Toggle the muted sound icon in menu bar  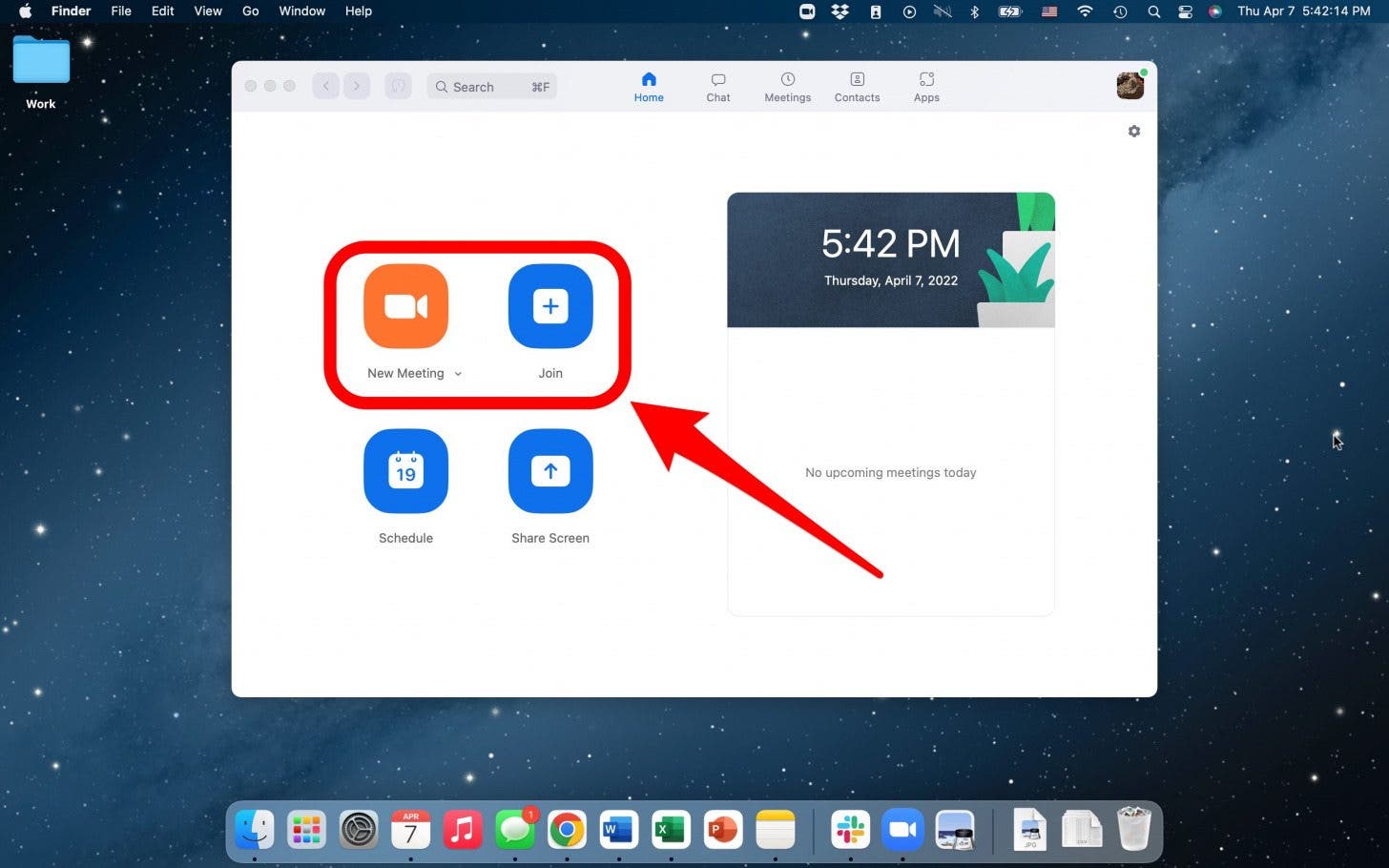point(943,11)
